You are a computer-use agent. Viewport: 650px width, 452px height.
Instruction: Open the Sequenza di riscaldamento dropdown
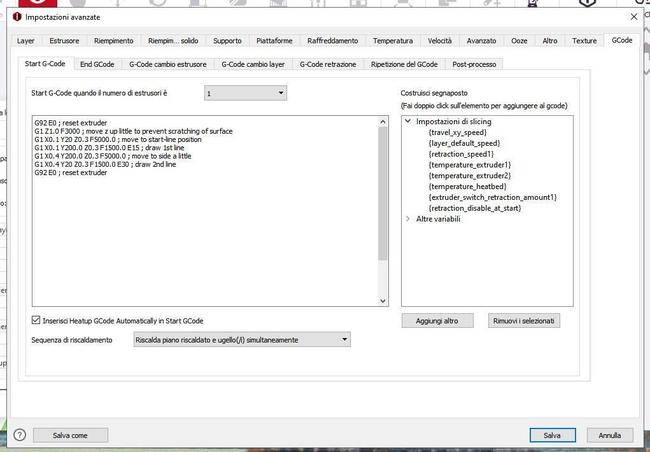241,340
